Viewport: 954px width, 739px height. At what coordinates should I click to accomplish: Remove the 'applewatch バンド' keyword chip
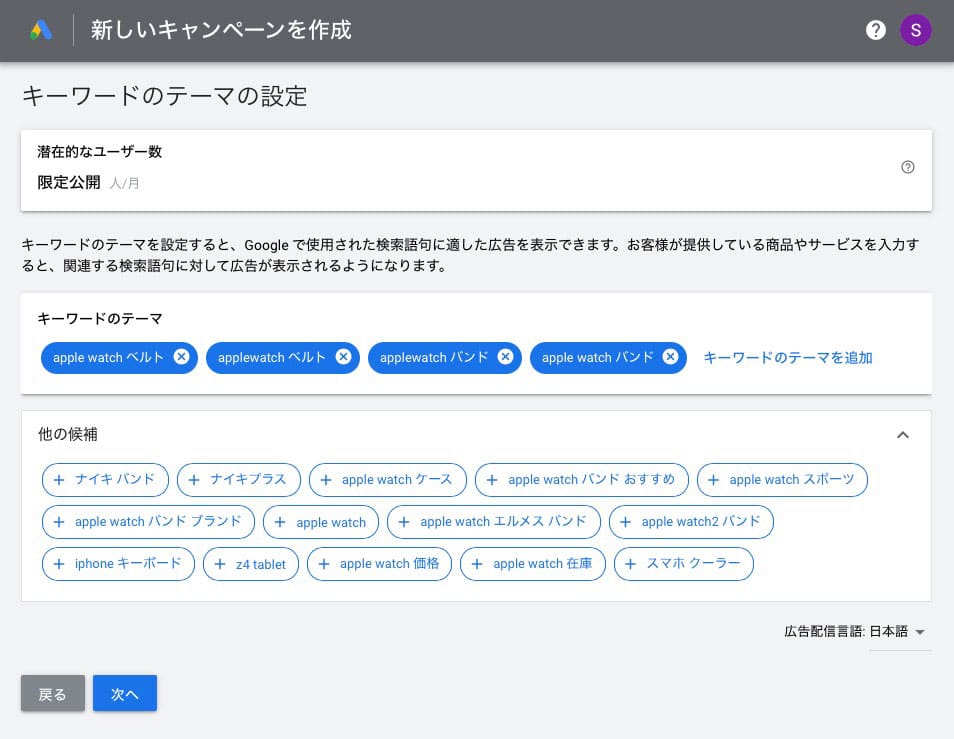(505, 357)
